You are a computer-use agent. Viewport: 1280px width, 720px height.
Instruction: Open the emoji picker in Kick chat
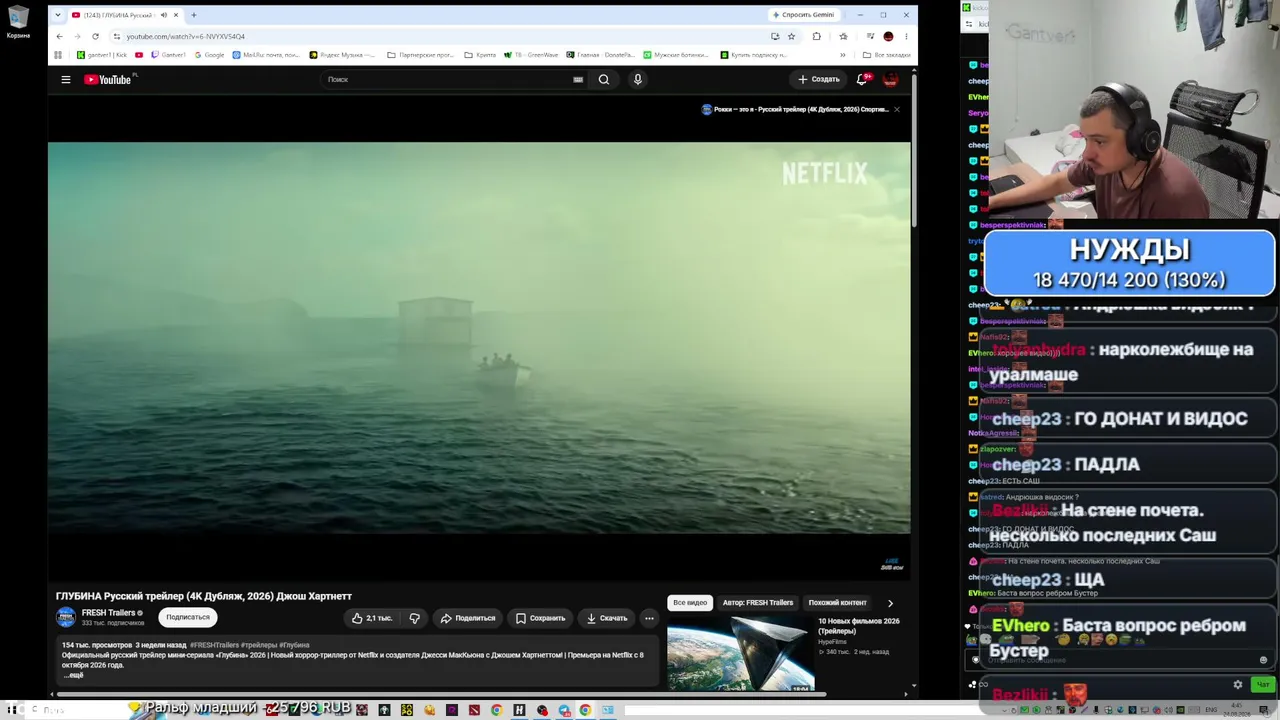tap(1263, 660)
